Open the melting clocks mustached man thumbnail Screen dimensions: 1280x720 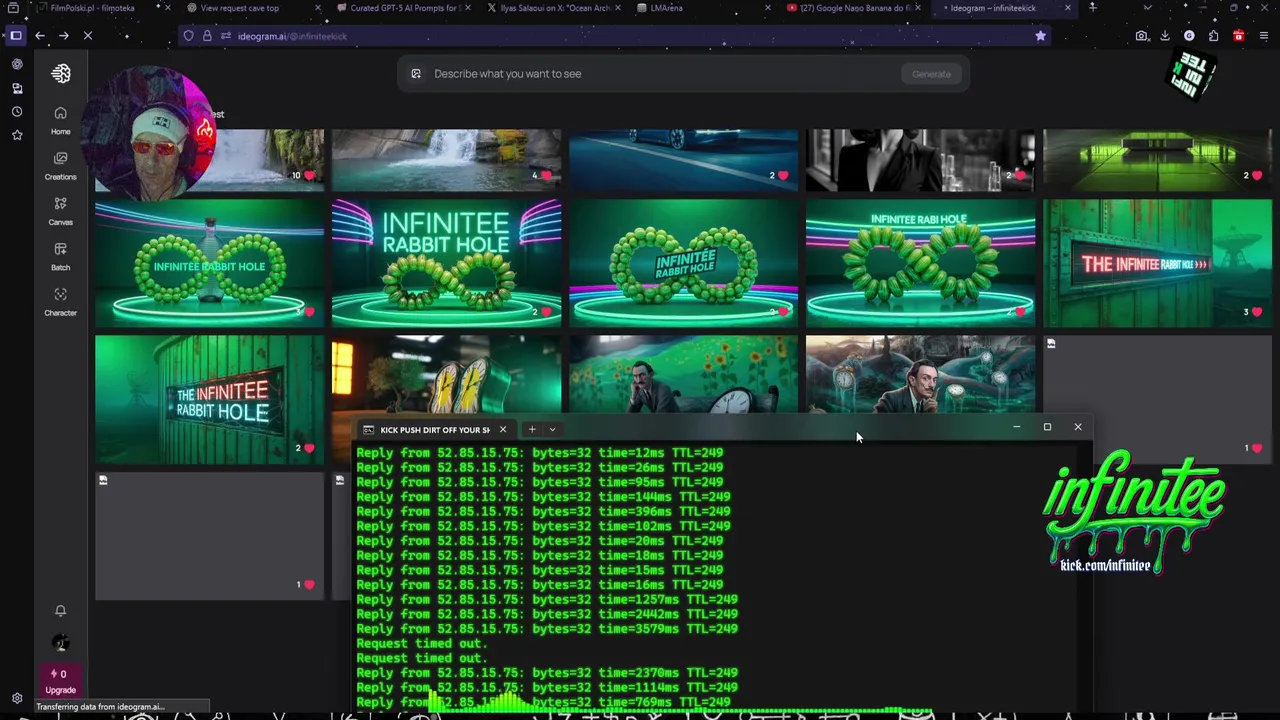(920, 374)
